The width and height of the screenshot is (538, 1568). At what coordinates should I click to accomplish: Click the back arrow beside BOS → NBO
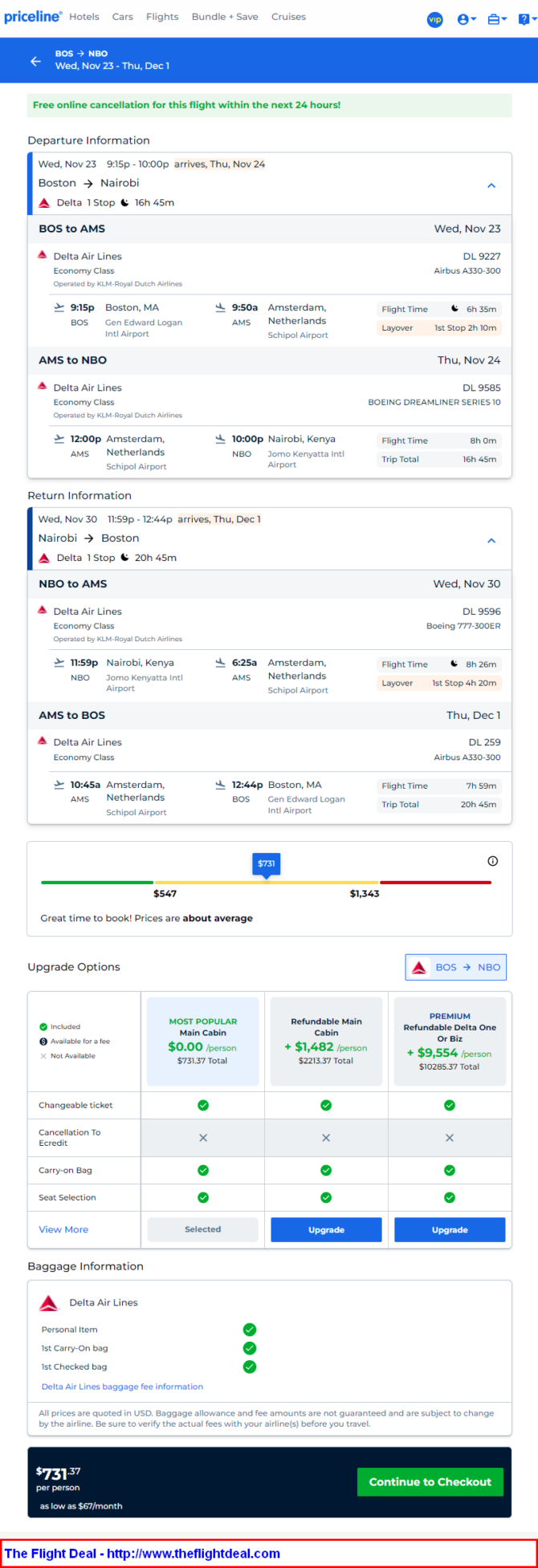coord(35,61)
